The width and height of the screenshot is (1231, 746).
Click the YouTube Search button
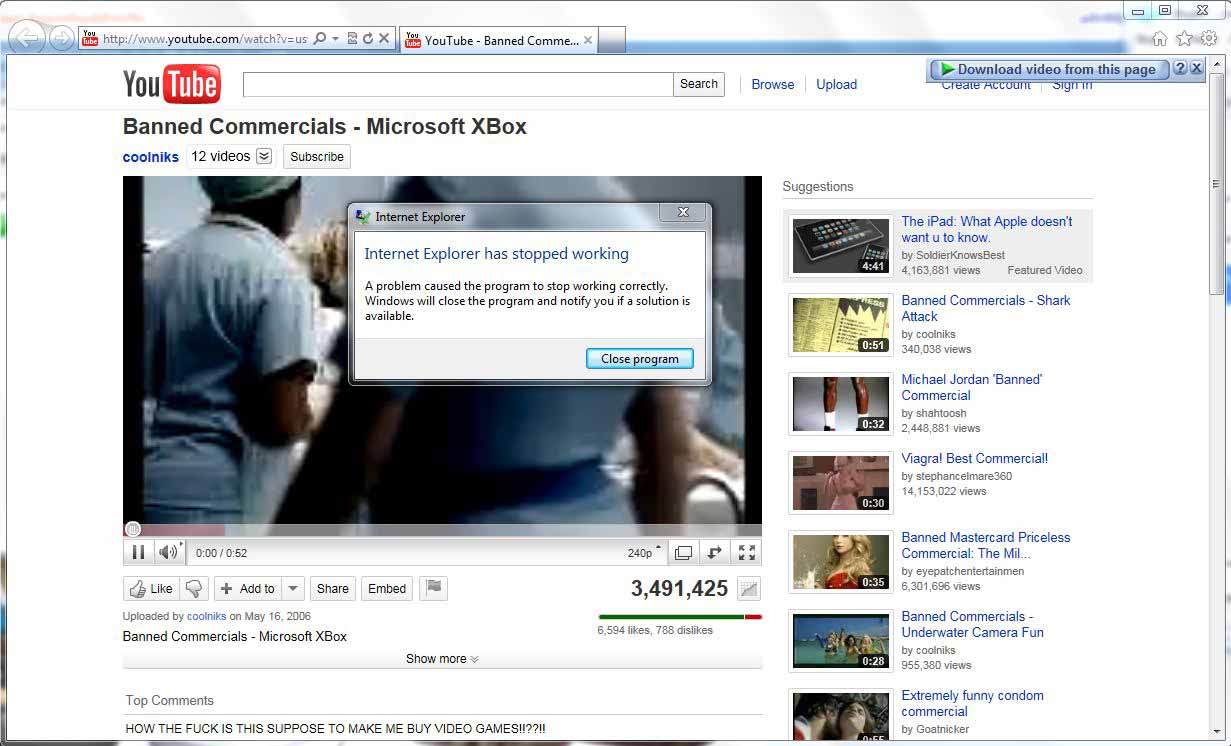point(699,84)
